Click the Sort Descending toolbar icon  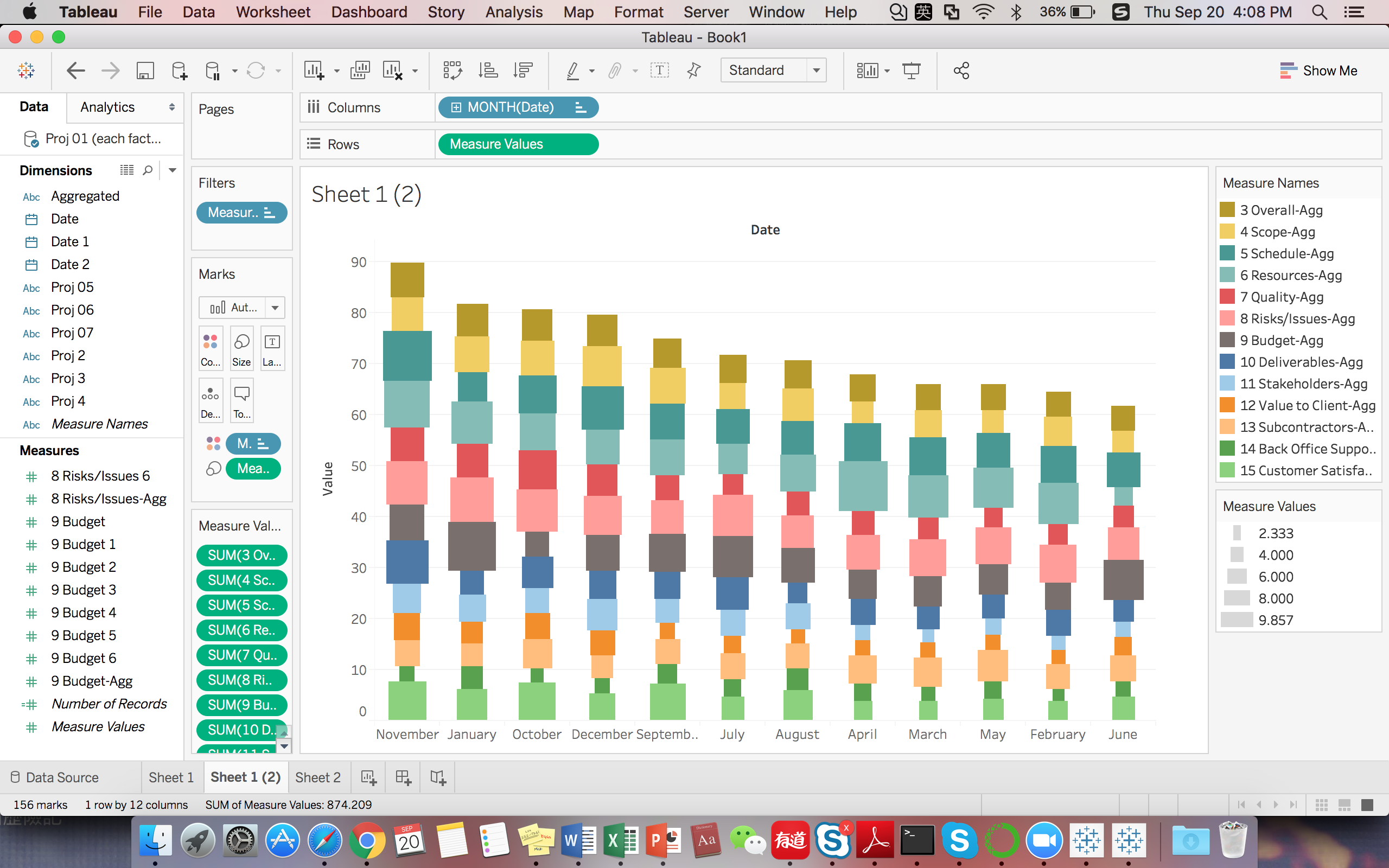[x=523, y=71]
